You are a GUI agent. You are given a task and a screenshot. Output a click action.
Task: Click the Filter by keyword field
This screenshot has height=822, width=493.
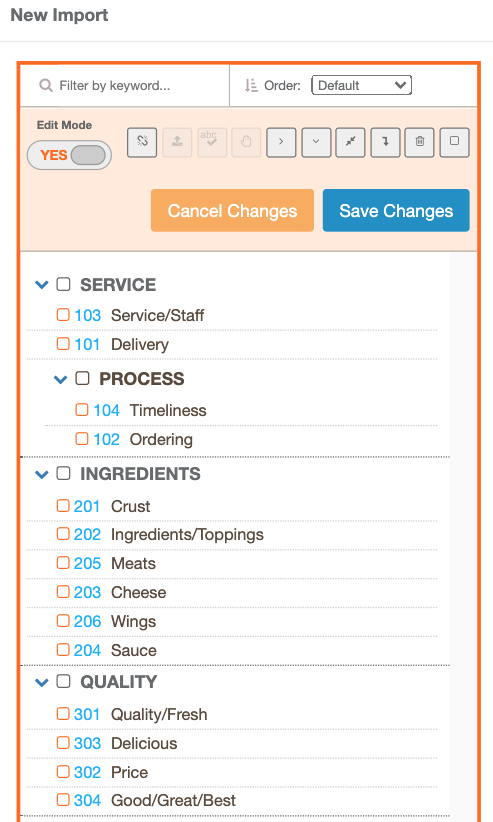tap(125, 85)
